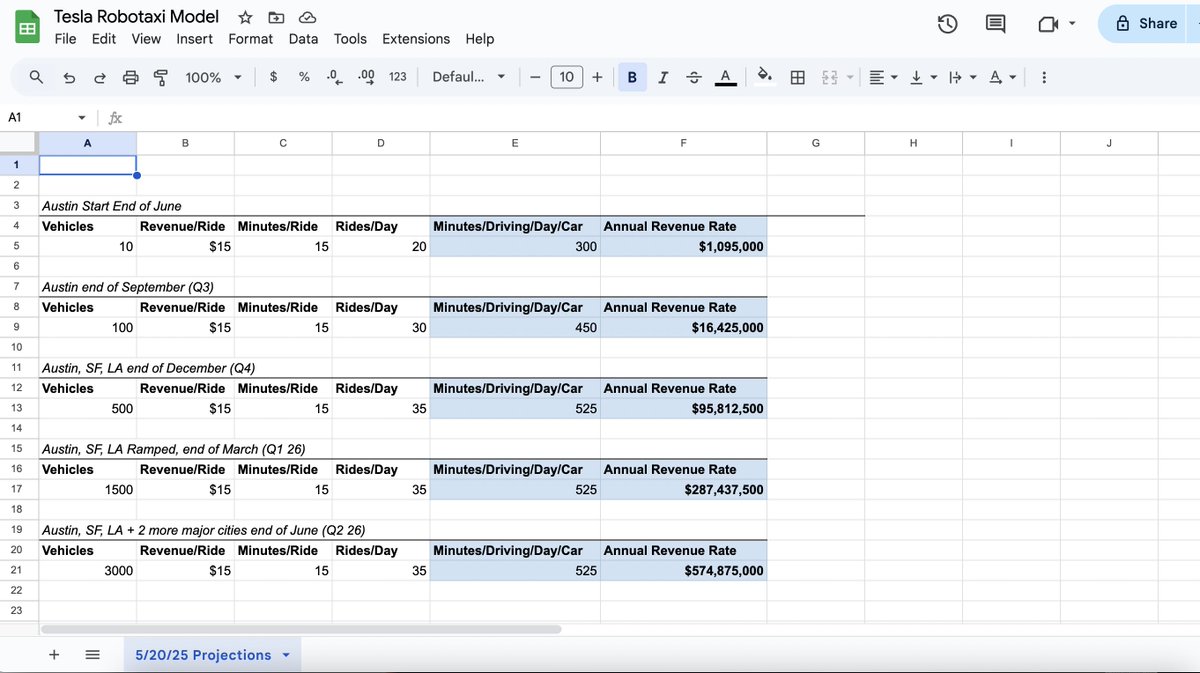Image resolution: width=1200 pixels, height=673 pixels.
Task: Open the Data menu
Action: [303, 39]
